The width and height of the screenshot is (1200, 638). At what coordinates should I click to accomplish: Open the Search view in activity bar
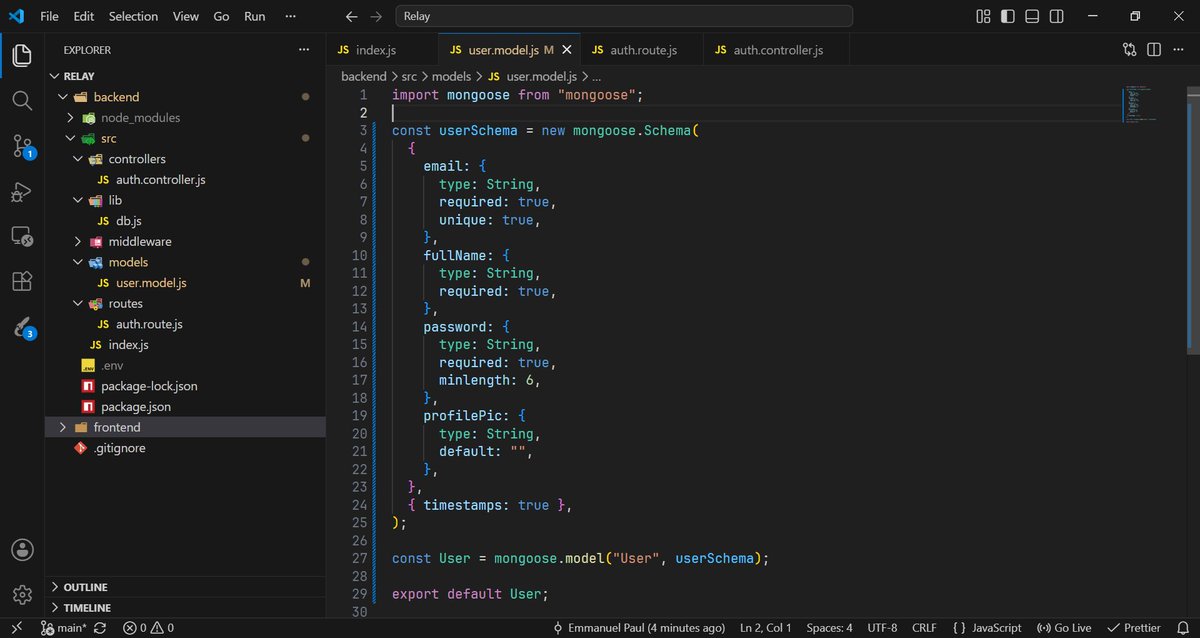coord(22,100)
